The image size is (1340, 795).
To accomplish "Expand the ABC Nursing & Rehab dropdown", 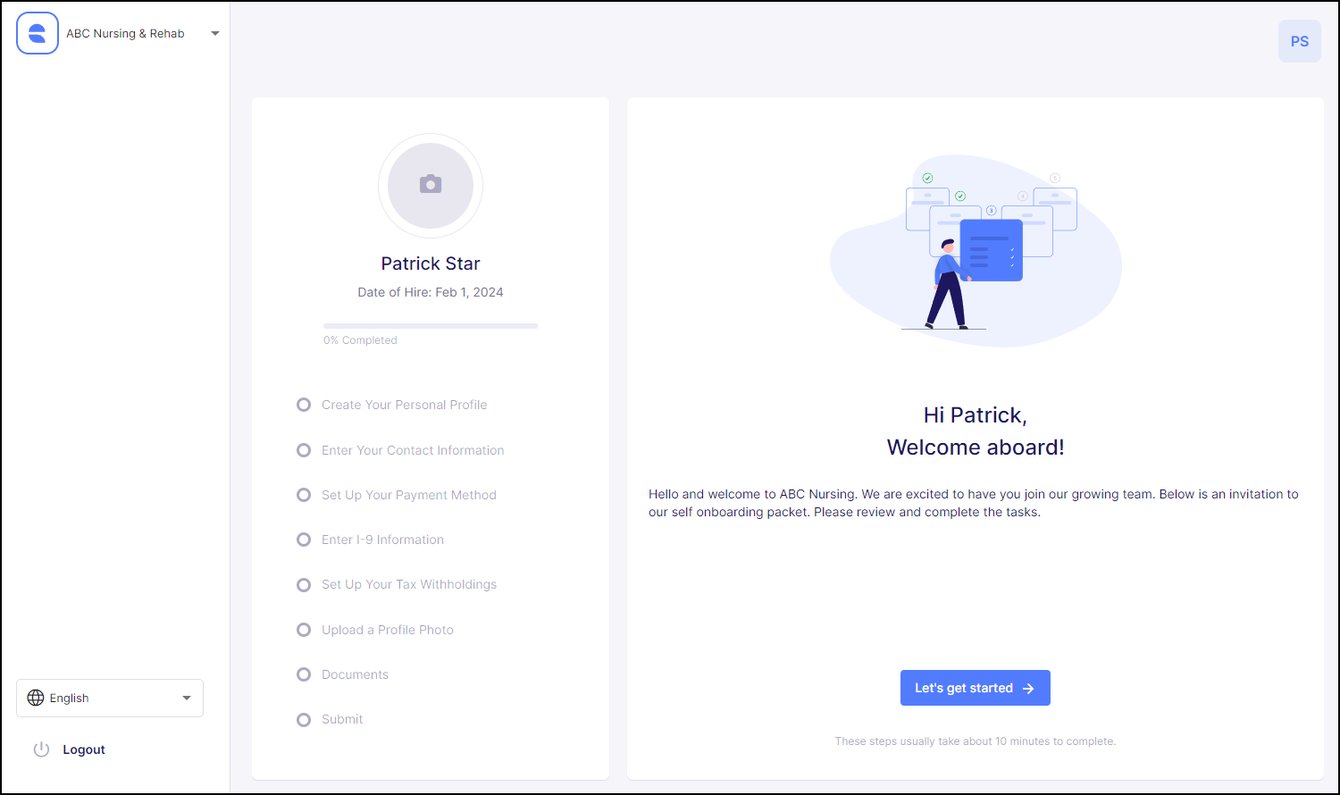I will point(214,33).
